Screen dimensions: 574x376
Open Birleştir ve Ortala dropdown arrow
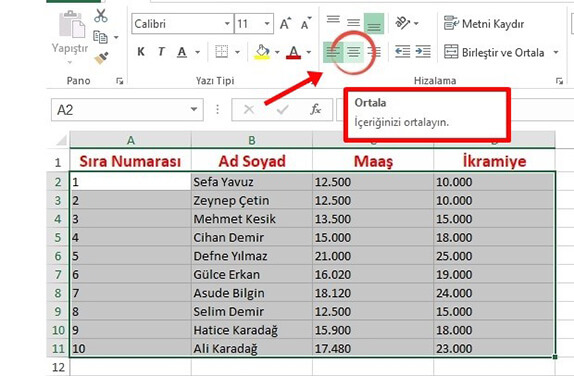tap(556, 52)
